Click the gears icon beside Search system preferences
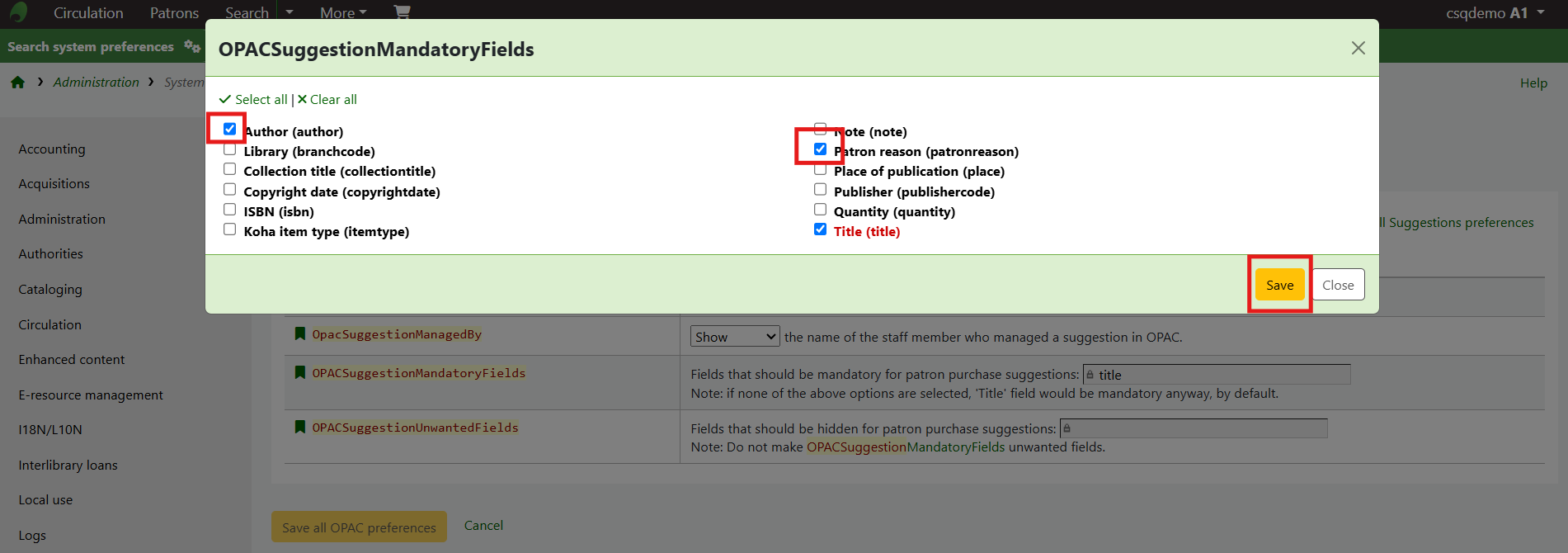 (x=192, y=46)
